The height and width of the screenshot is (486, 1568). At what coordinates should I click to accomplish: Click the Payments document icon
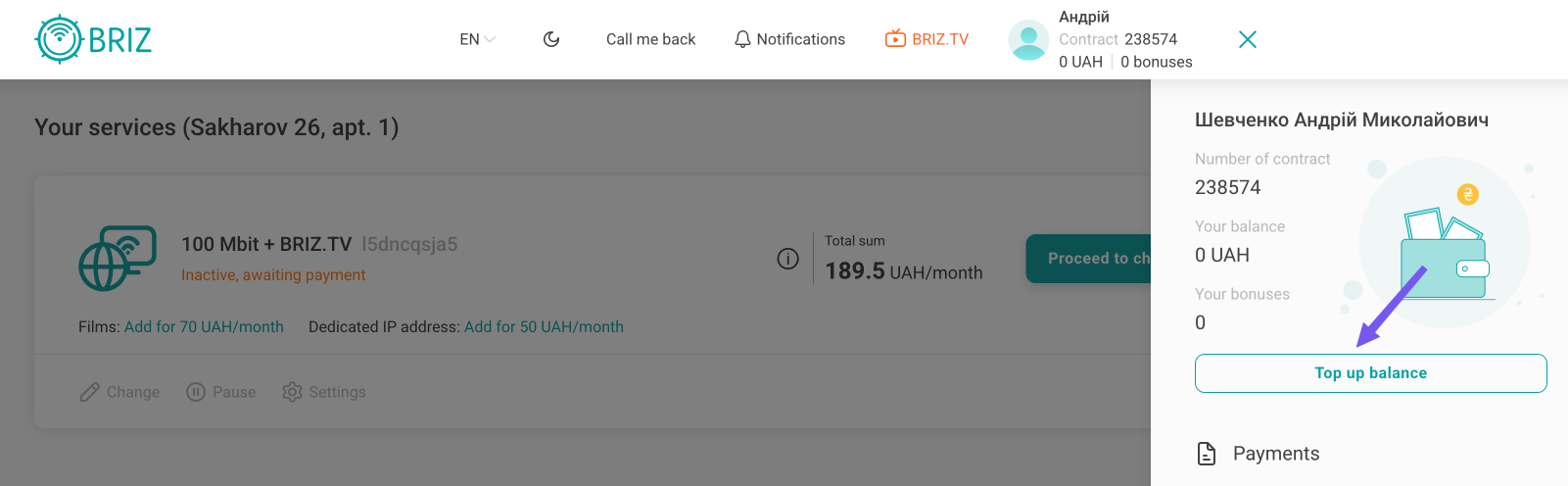click(1207, 454)
